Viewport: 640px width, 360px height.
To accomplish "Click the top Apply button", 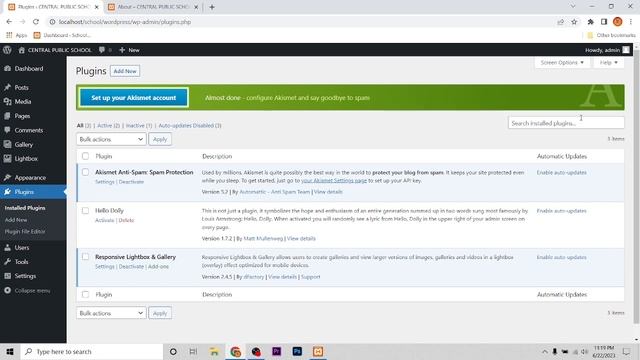I will [160, 139].
